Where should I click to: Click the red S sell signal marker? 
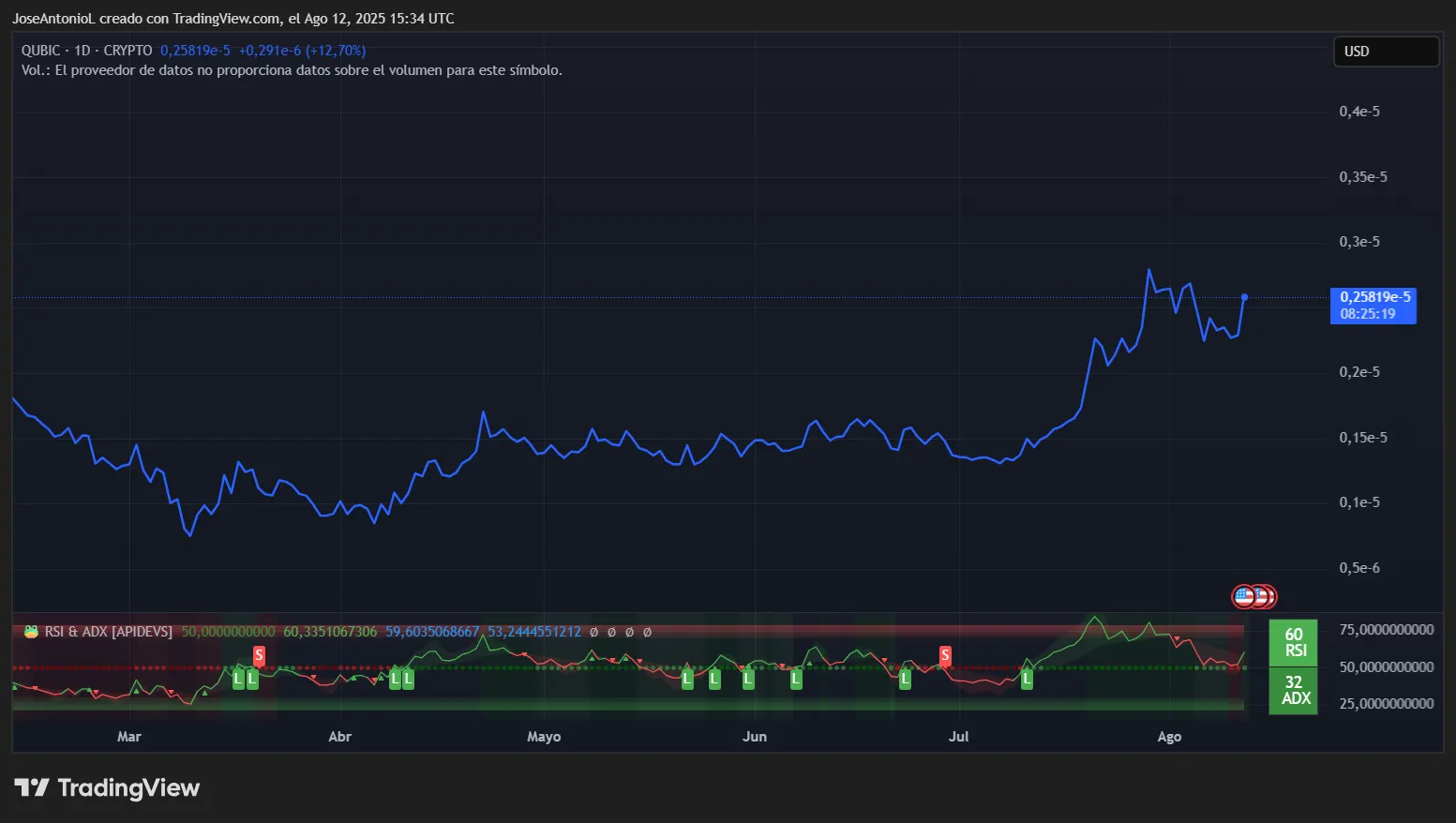(x=258, y=655)
